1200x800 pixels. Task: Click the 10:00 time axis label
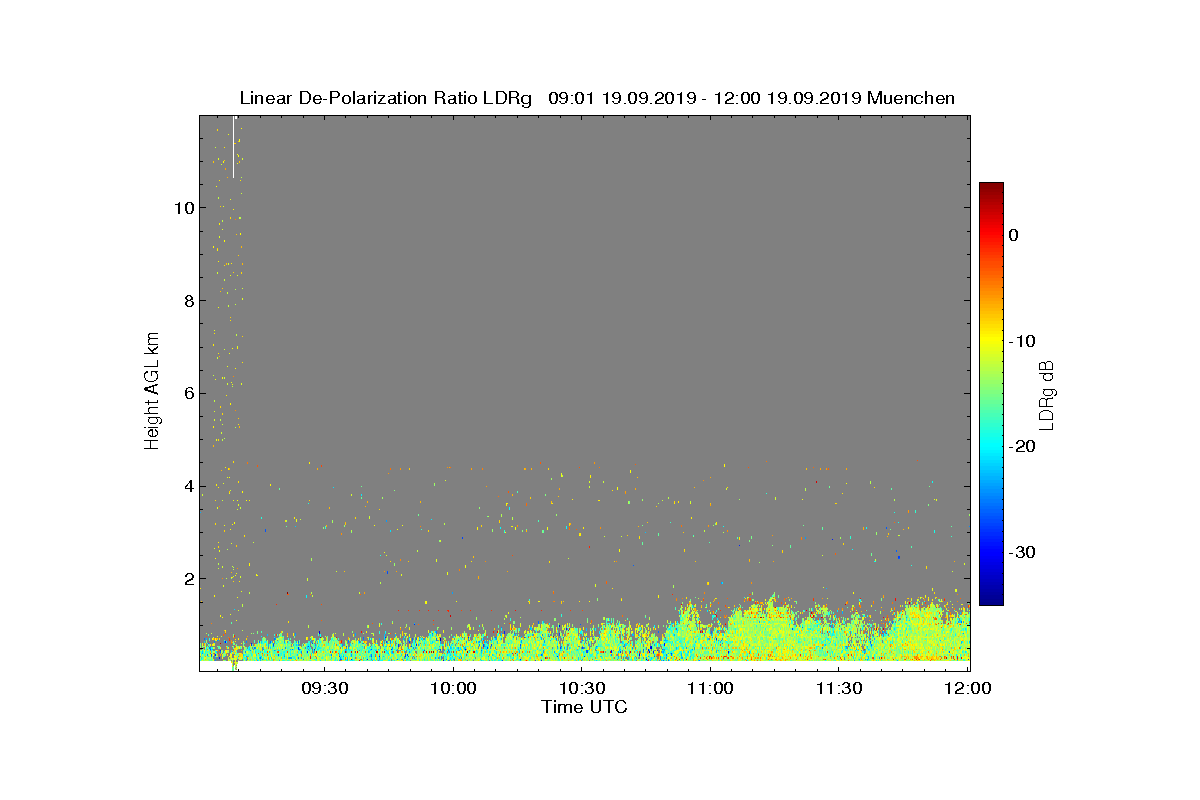[x=454, y=689]
